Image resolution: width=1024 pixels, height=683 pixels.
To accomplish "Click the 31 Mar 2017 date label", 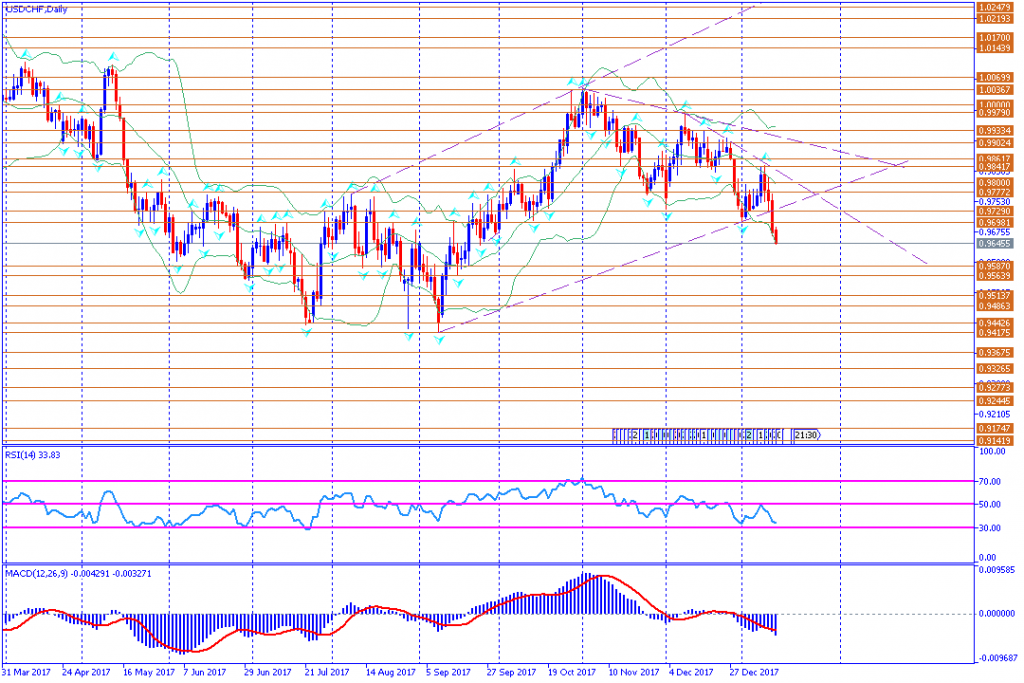I will tap(27, 674).
